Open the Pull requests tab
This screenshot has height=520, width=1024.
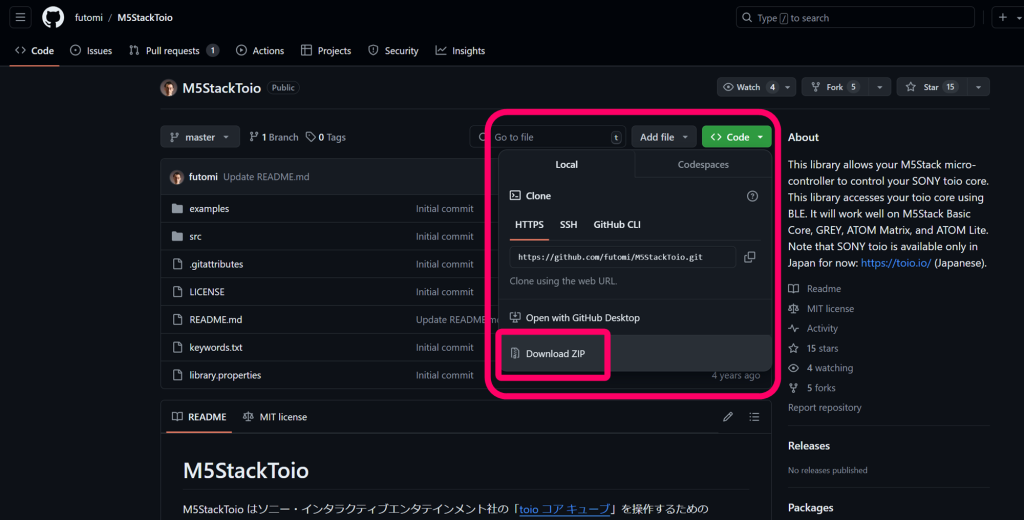click(173, 50)
